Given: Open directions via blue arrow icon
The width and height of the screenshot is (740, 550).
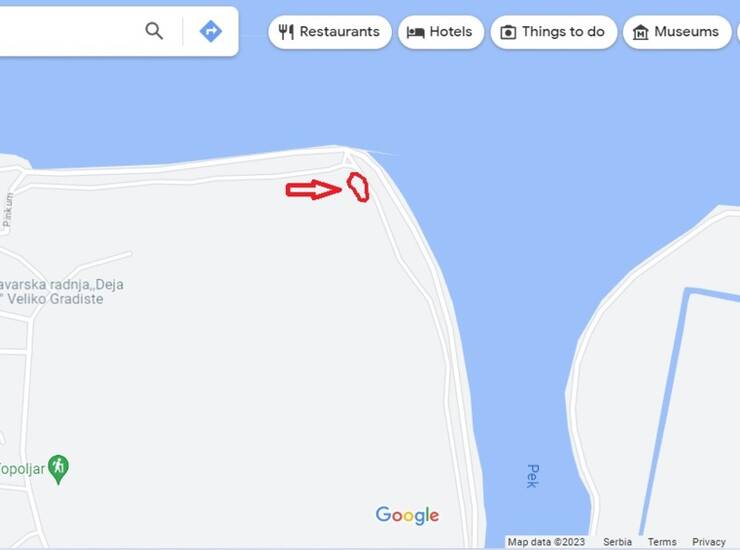Looking at the screenshot, I should tap(210, 31).
